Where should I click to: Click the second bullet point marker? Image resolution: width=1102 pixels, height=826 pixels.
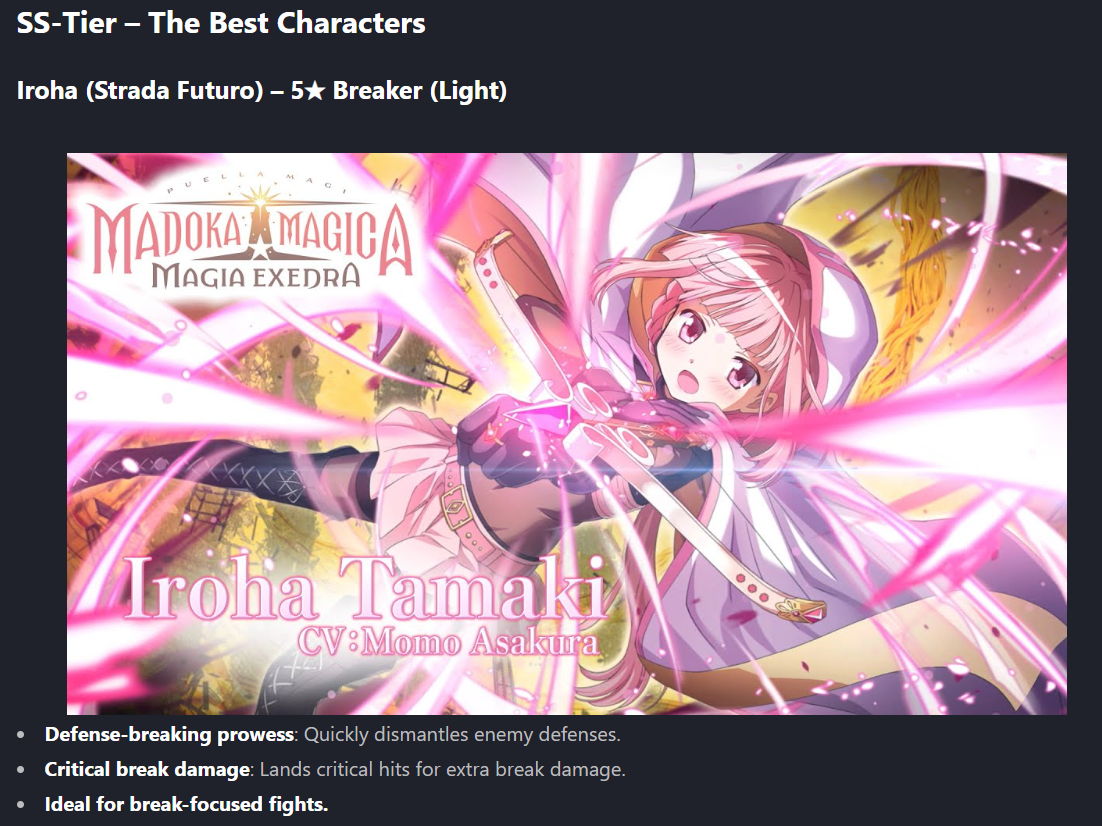(21, 770)
